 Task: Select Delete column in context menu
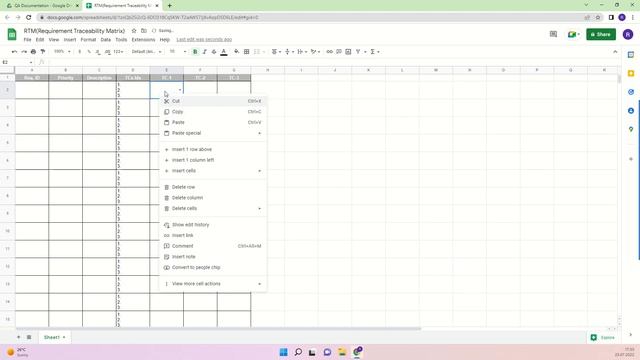click(x=213, y=198)
